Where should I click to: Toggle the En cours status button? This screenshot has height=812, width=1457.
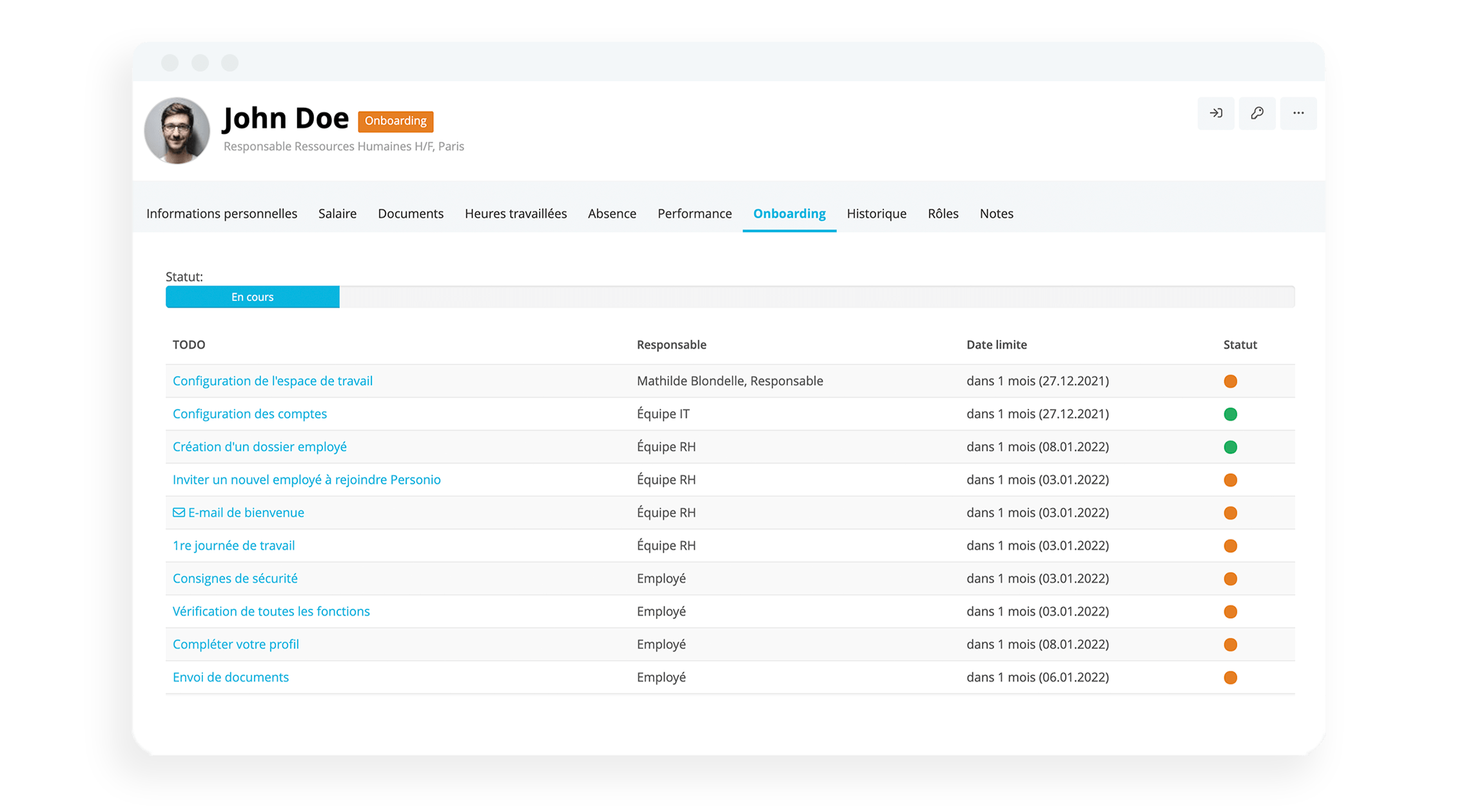pyautogui.click(x=252, y=297)
